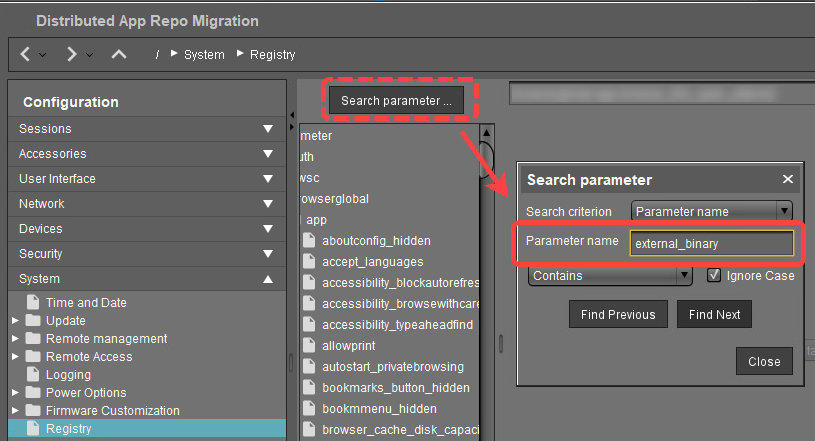Click the Logging page icon
Viewport: 815px width, 441px height.
point(34,375)
